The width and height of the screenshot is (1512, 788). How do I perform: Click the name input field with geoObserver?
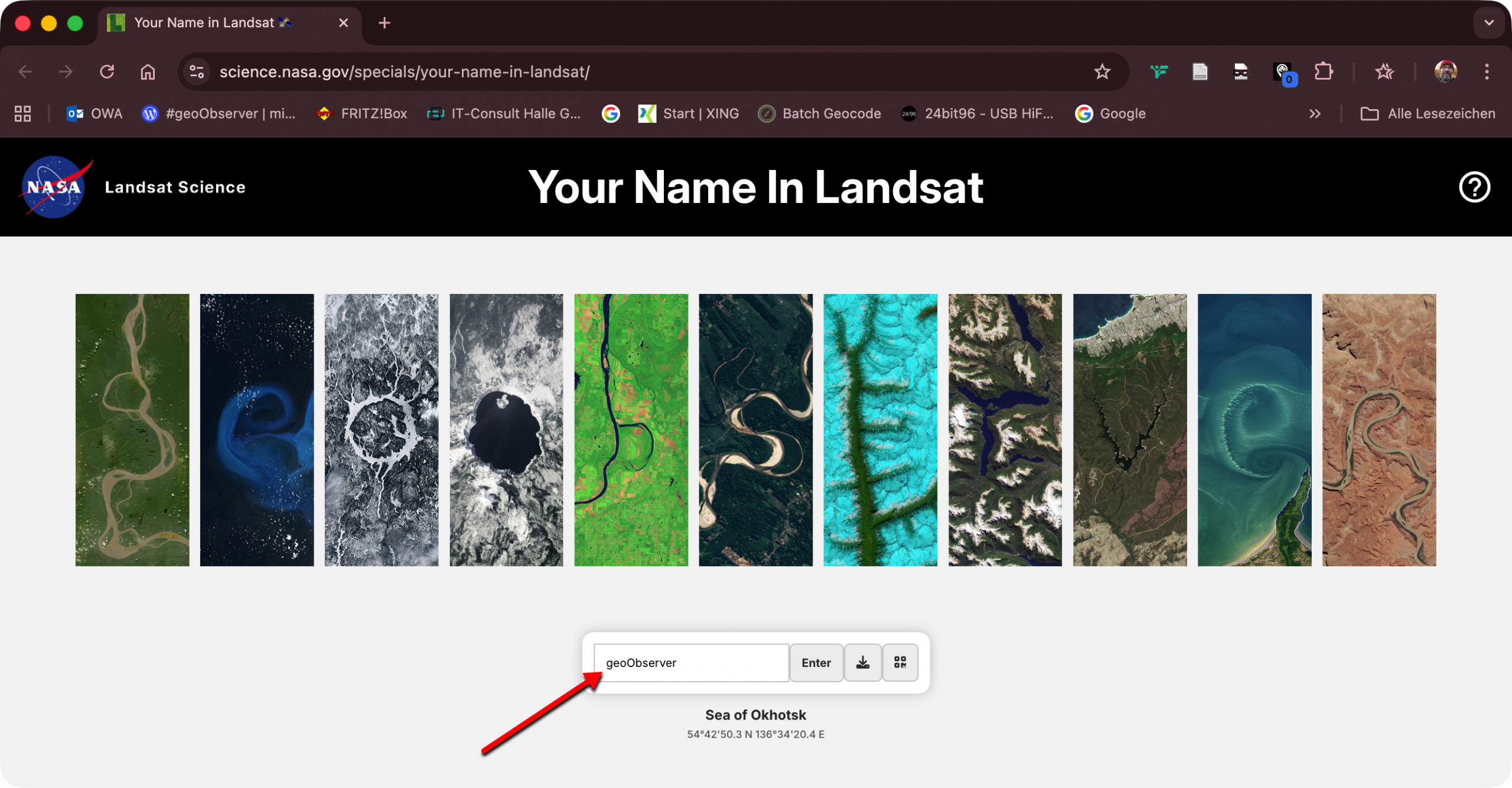coord(691,662)
